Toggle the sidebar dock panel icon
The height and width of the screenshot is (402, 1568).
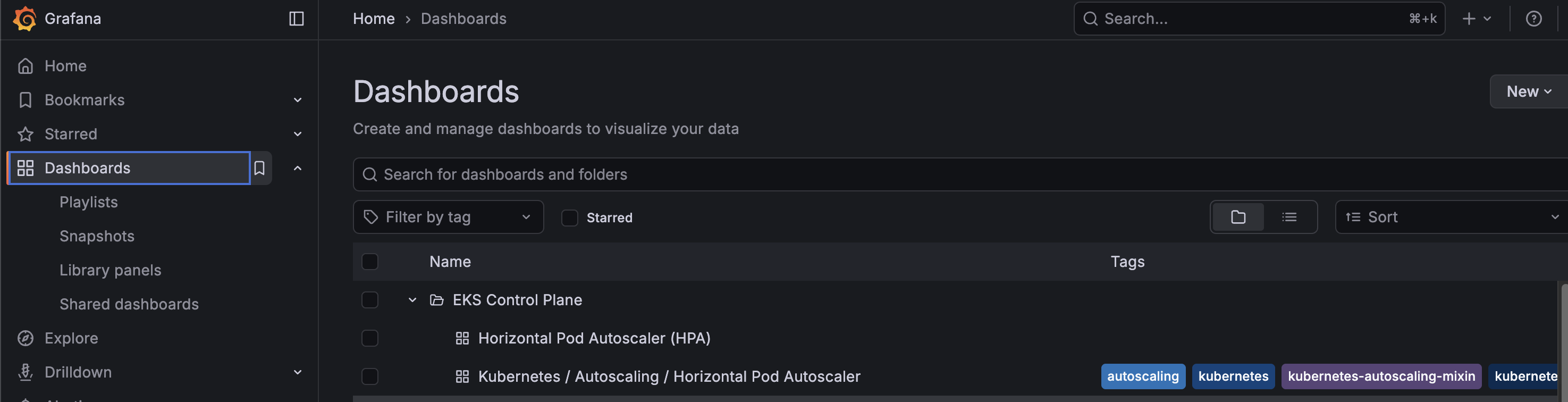click(x=297, y=19)
